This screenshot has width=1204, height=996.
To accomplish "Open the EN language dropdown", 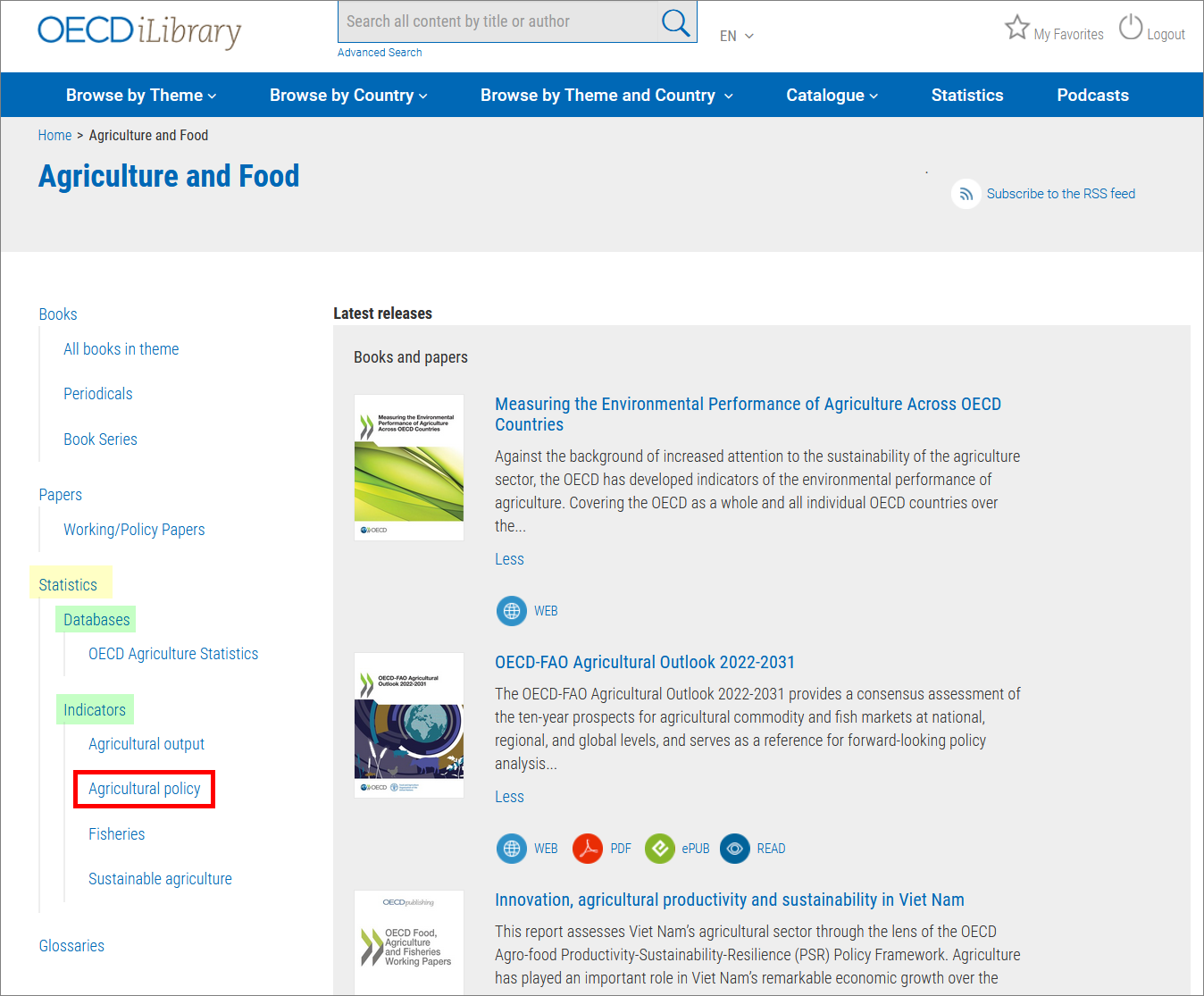I will point(737,36).
